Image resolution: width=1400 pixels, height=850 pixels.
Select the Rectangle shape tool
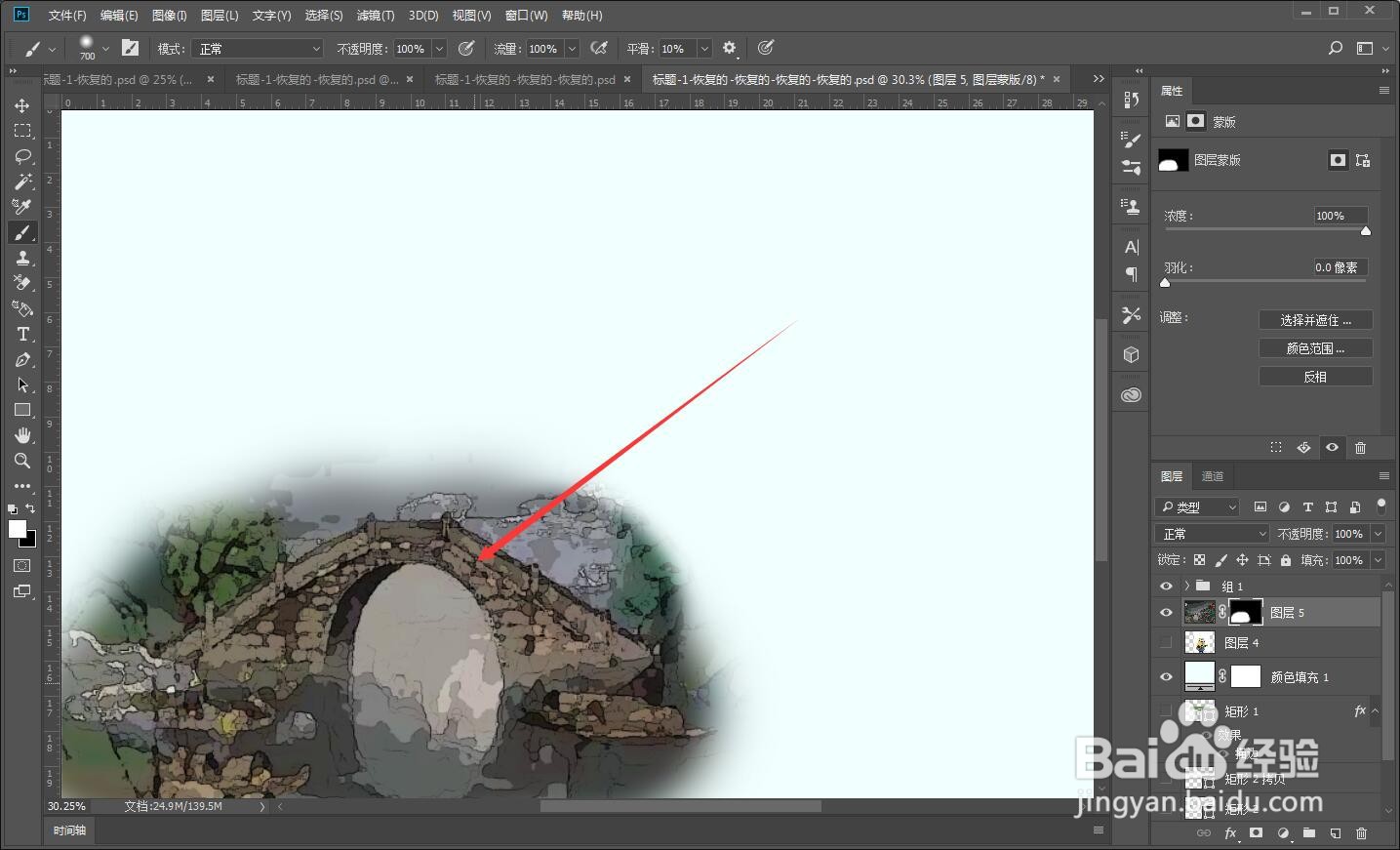[22, 410]
